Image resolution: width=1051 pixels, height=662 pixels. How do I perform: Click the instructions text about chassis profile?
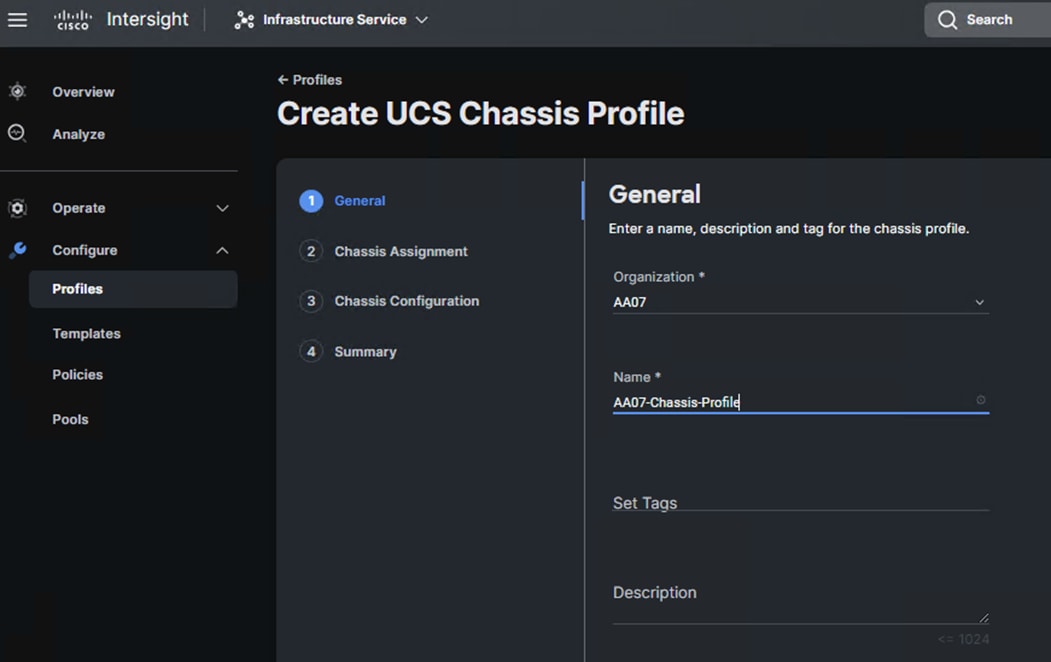point(789,228)
